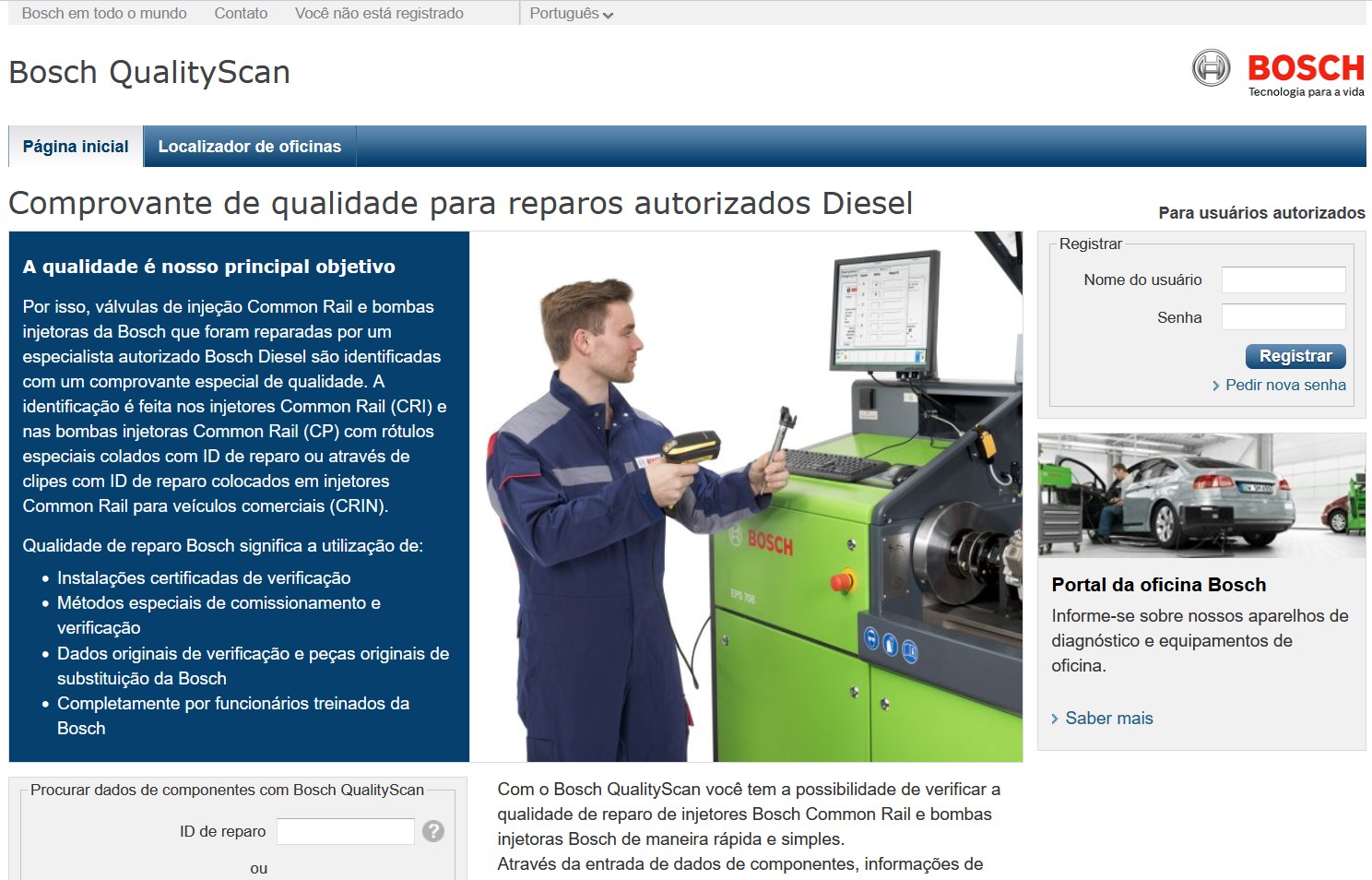The image size is (1372, 880).
Task: Click 'Você não está registrado' link
Action: click(x=379, y=14)
